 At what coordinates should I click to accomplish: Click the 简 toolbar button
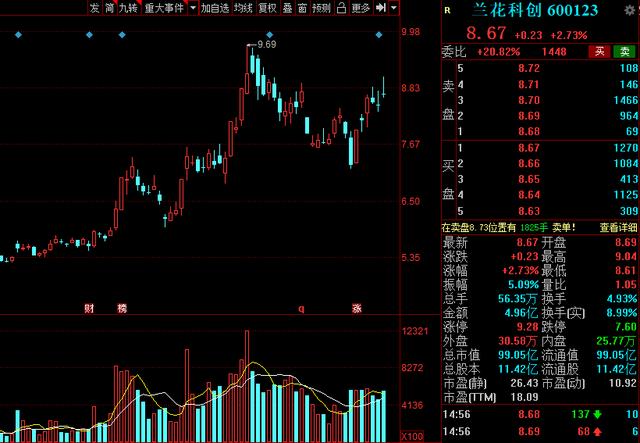click(109, 8)
